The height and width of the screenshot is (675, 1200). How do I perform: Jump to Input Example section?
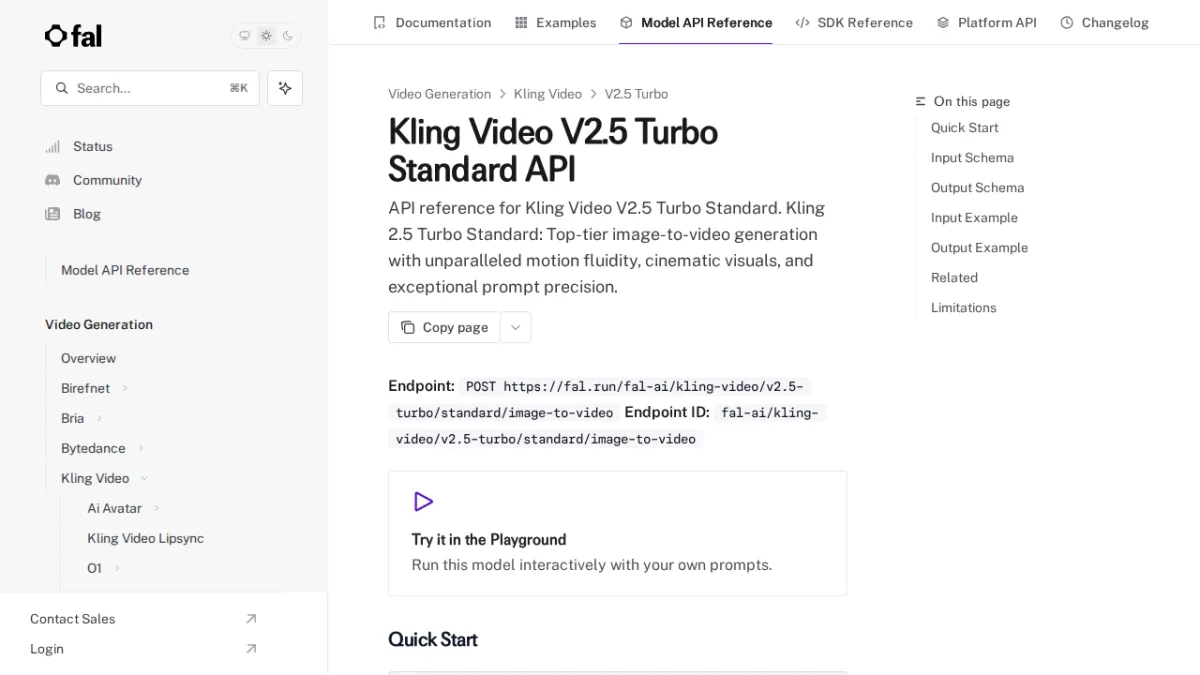tap(974, 218)
